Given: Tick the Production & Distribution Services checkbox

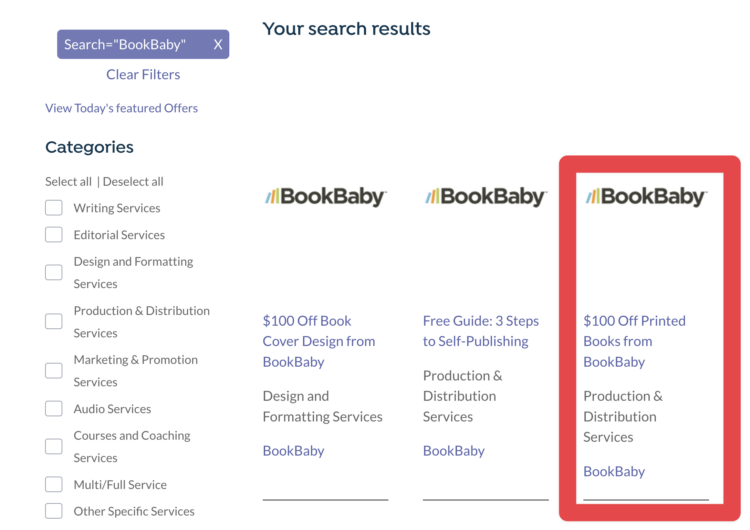Looking at the screenshot, I should (x=54, y=321).
